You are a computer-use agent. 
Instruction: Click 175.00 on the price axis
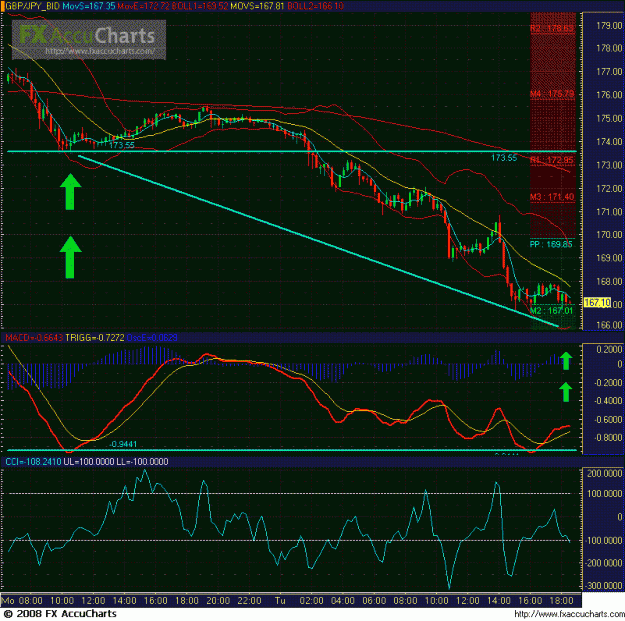[609, 118]
